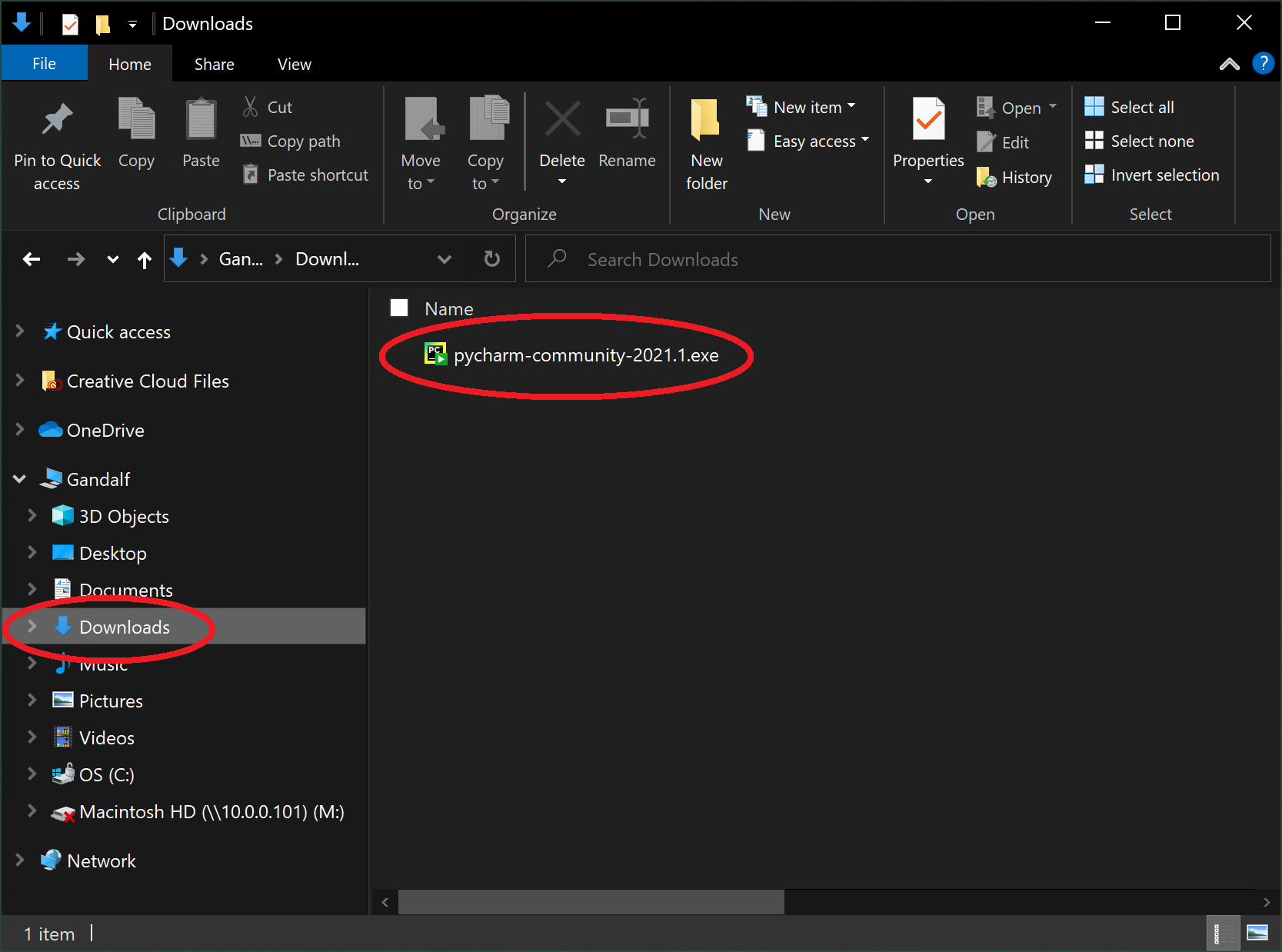1282x952 pixels.
Task: Open the File menu tab
Action: click(x=44, y=64)
